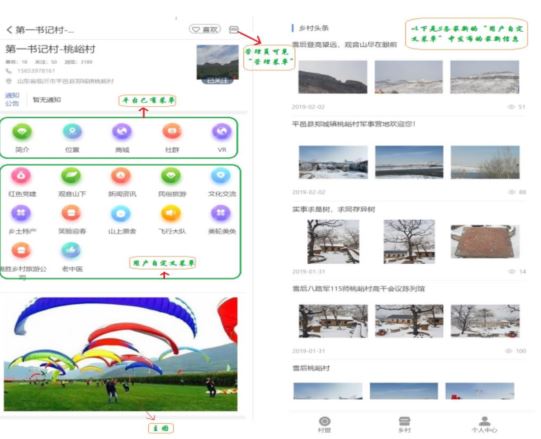Tap the village photo thumbnail in header

pos(218,65)
